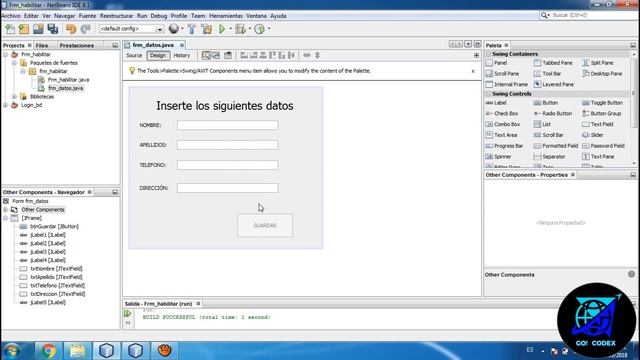Pick the Label component in palette

[x=496, y=103]
